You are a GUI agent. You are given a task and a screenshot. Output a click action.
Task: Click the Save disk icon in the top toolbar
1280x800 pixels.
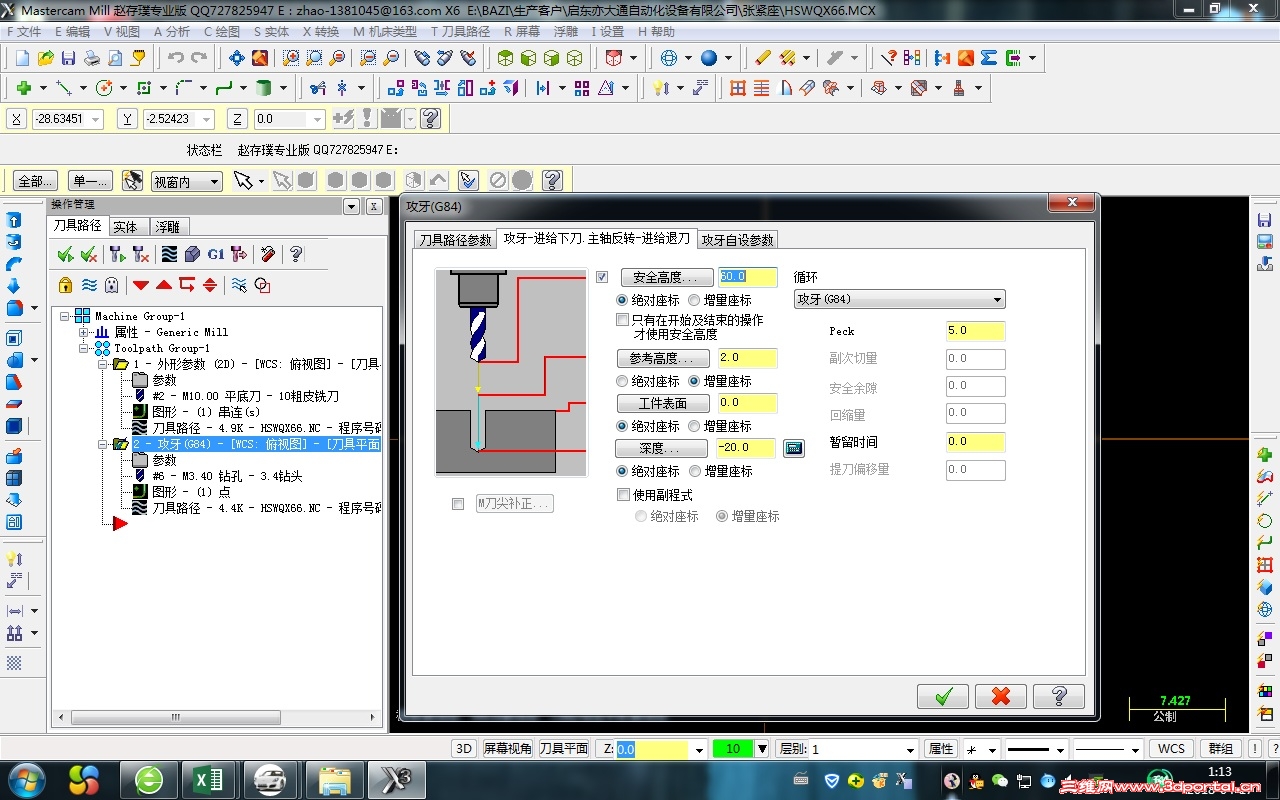pos(68,58)
